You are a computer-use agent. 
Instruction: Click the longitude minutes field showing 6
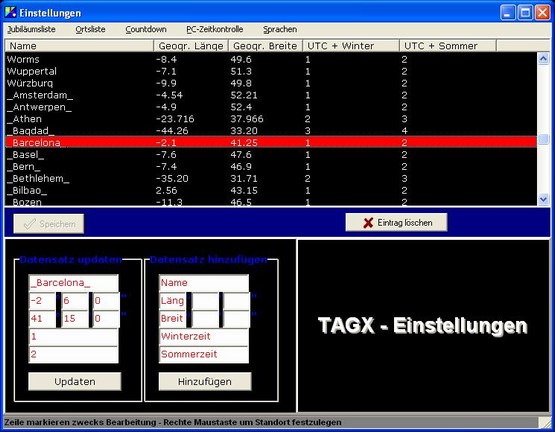(75, 301)
